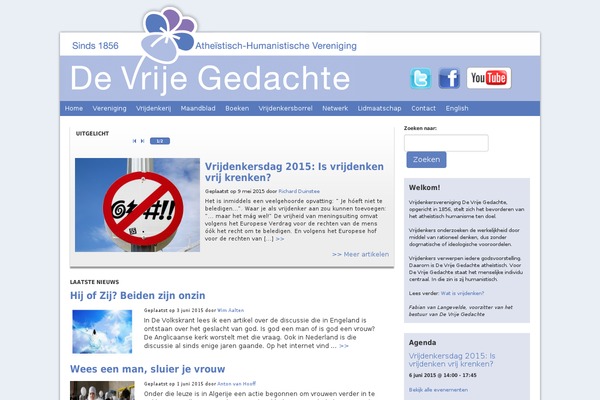Open the Boeken menu item
The width and height of the screenshot is (600, 400).
(237, 108)
